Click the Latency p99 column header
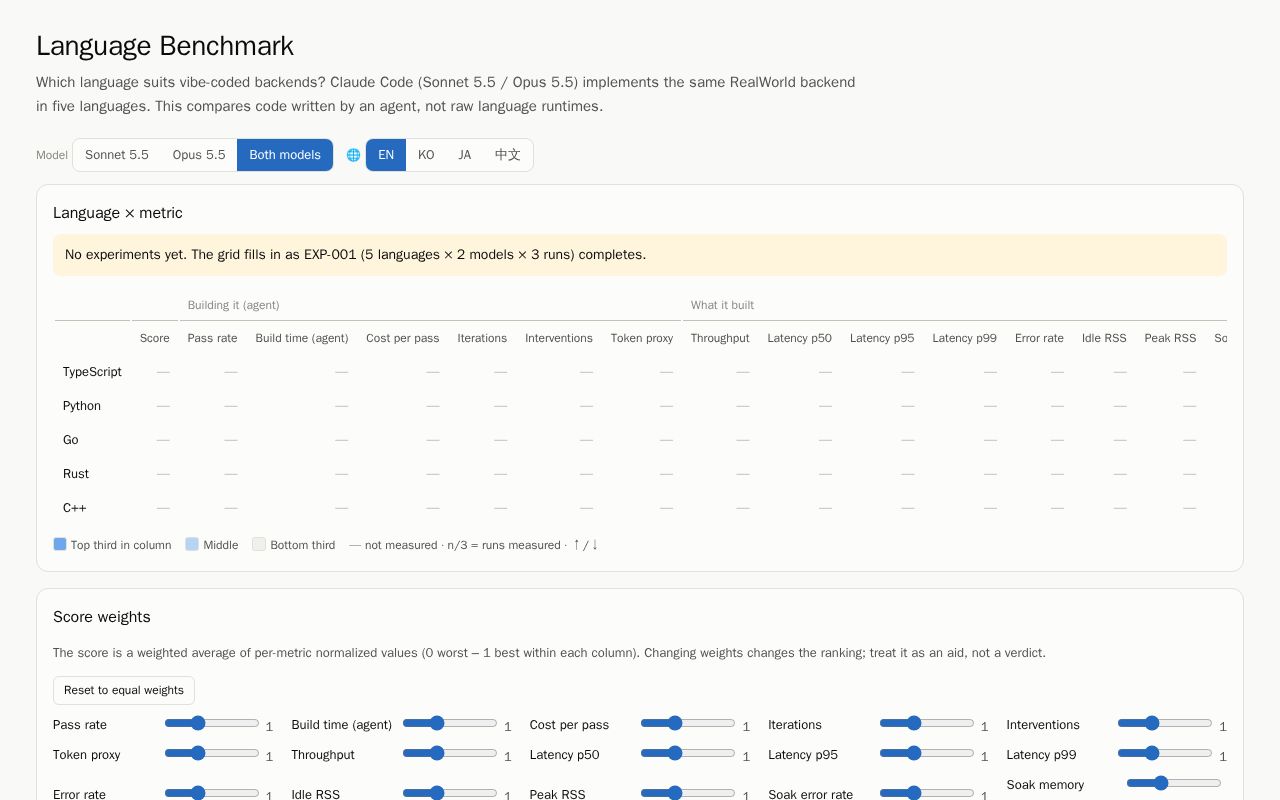 tap(965, 338)
